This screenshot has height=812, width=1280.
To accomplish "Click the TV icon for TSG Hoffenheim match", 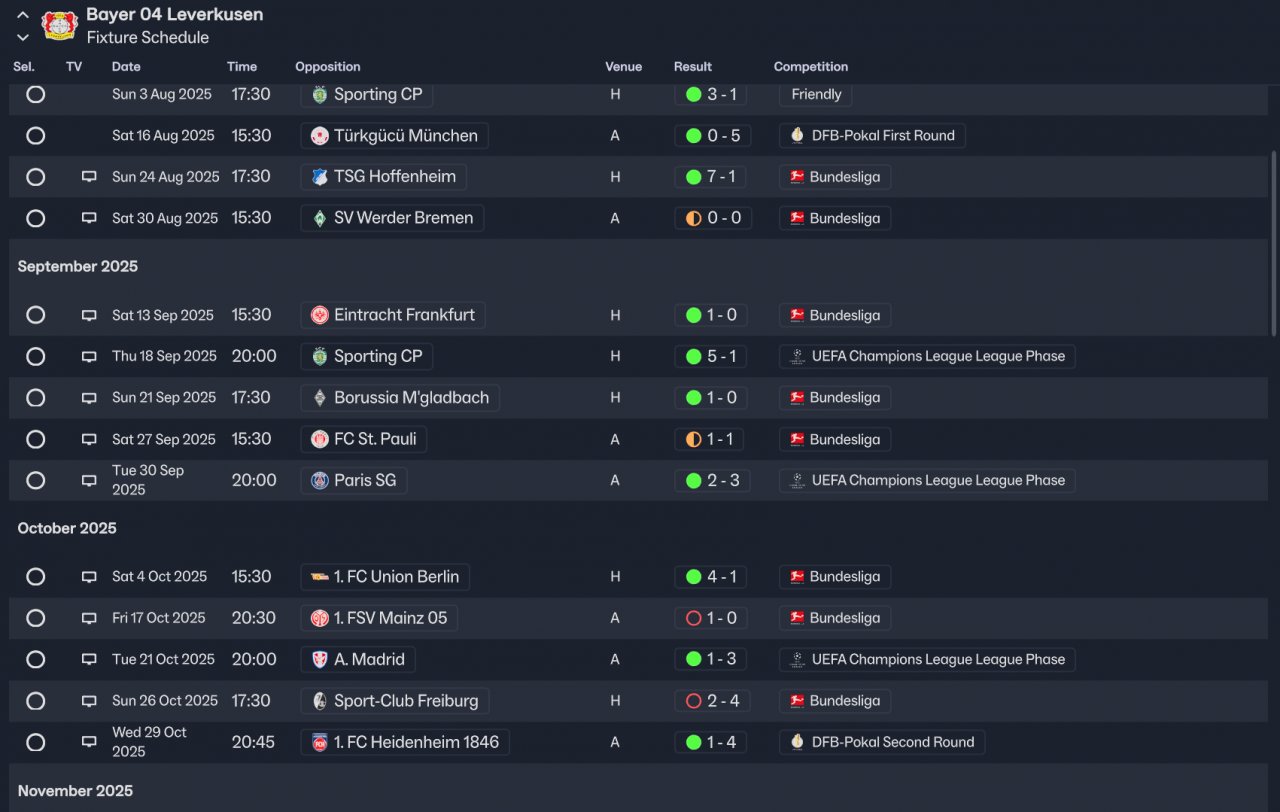I will click(x=89, y=177).
